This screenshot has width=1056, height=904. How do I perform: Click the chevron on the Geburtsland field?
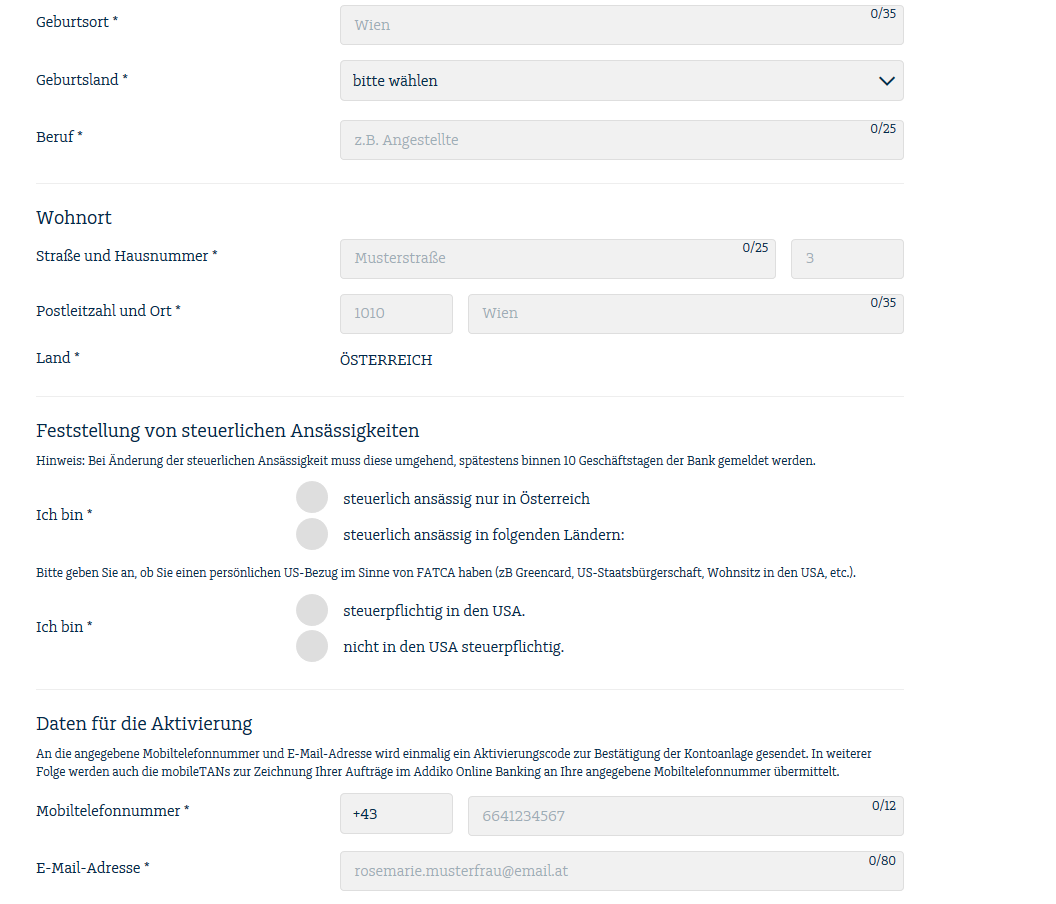(x=886, y=81)
